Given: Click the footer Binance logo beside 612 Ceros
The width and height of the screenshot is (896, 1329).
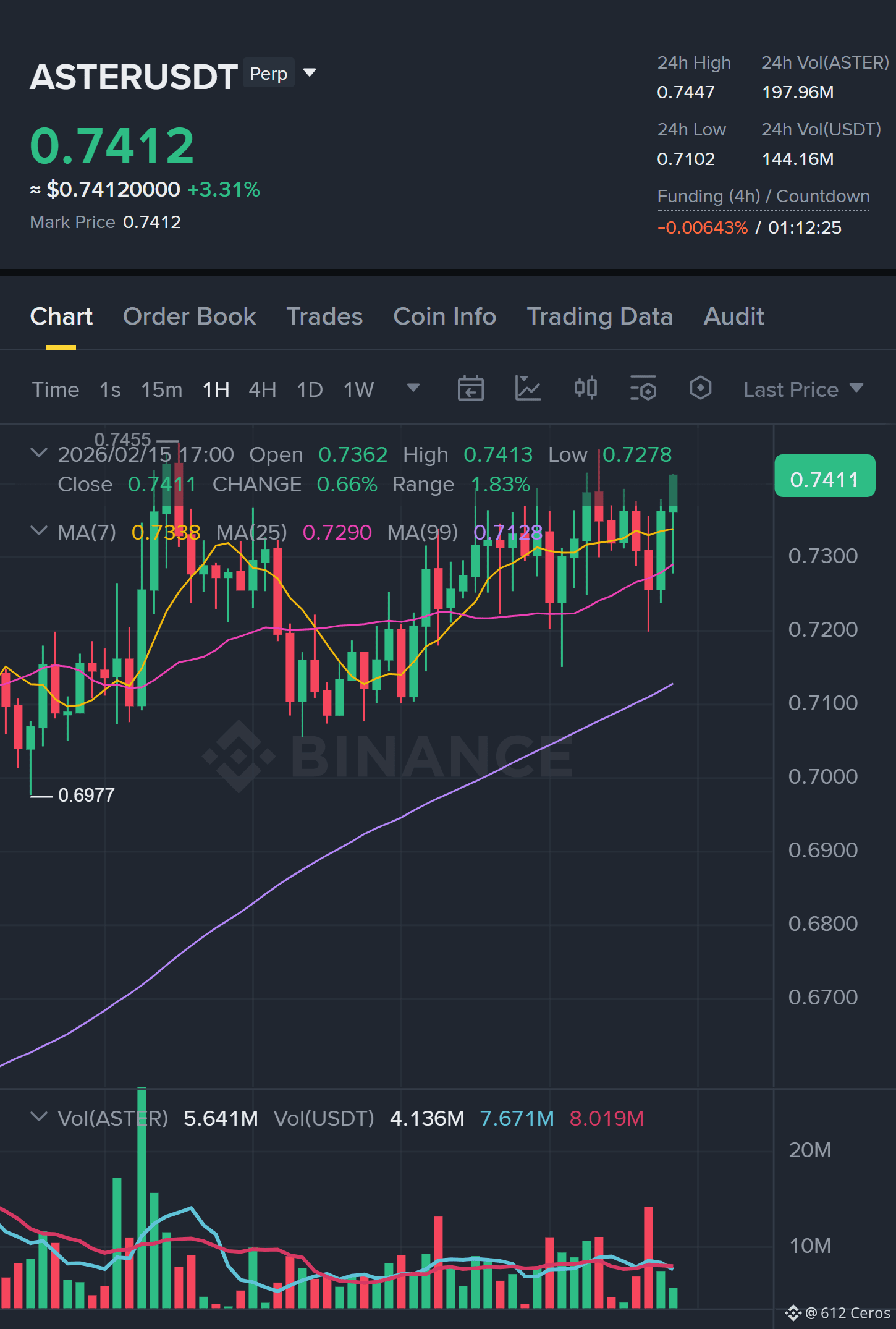Looking at the screenshot, I should click(793, 1313).
